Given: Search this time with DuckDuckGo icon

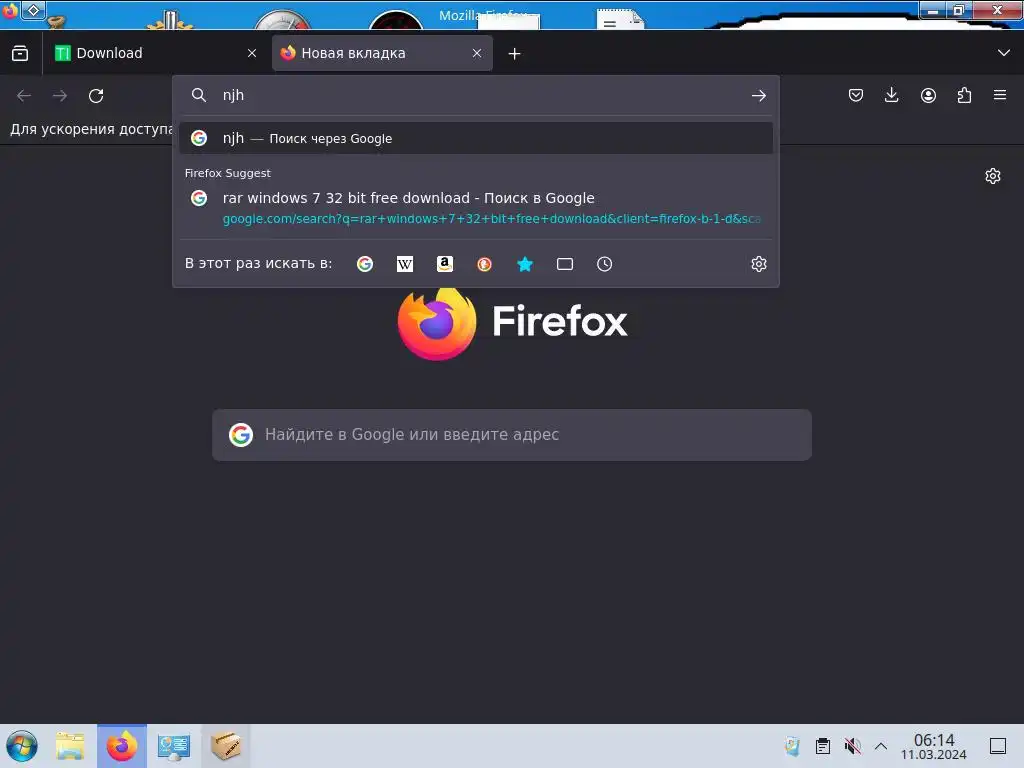Looking at the screenshot, I should [485, 264].
